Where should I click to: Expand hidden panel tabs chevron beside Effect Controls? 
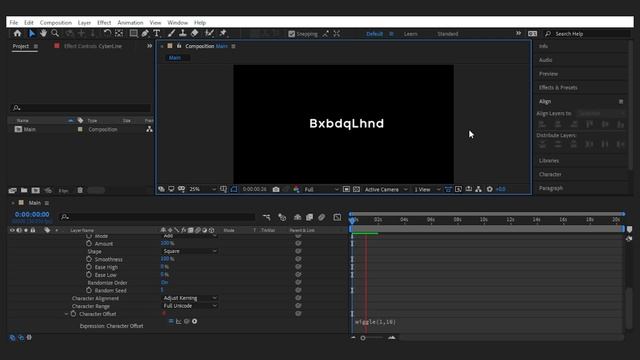[149, 46]
